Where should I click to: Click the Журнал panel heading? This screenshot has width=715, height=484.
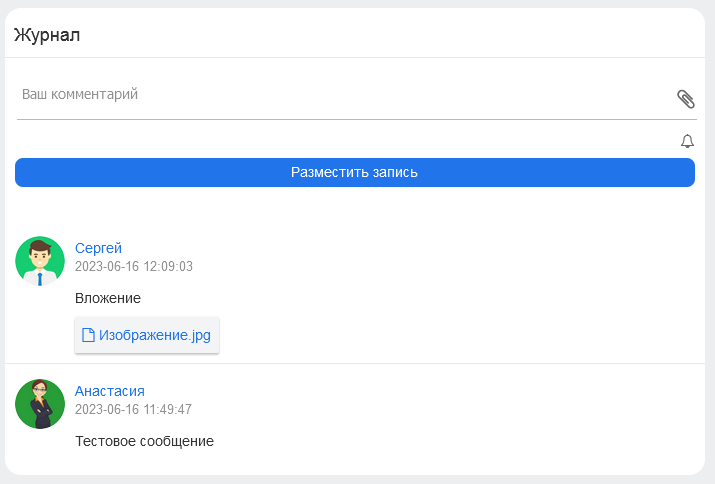47,35
